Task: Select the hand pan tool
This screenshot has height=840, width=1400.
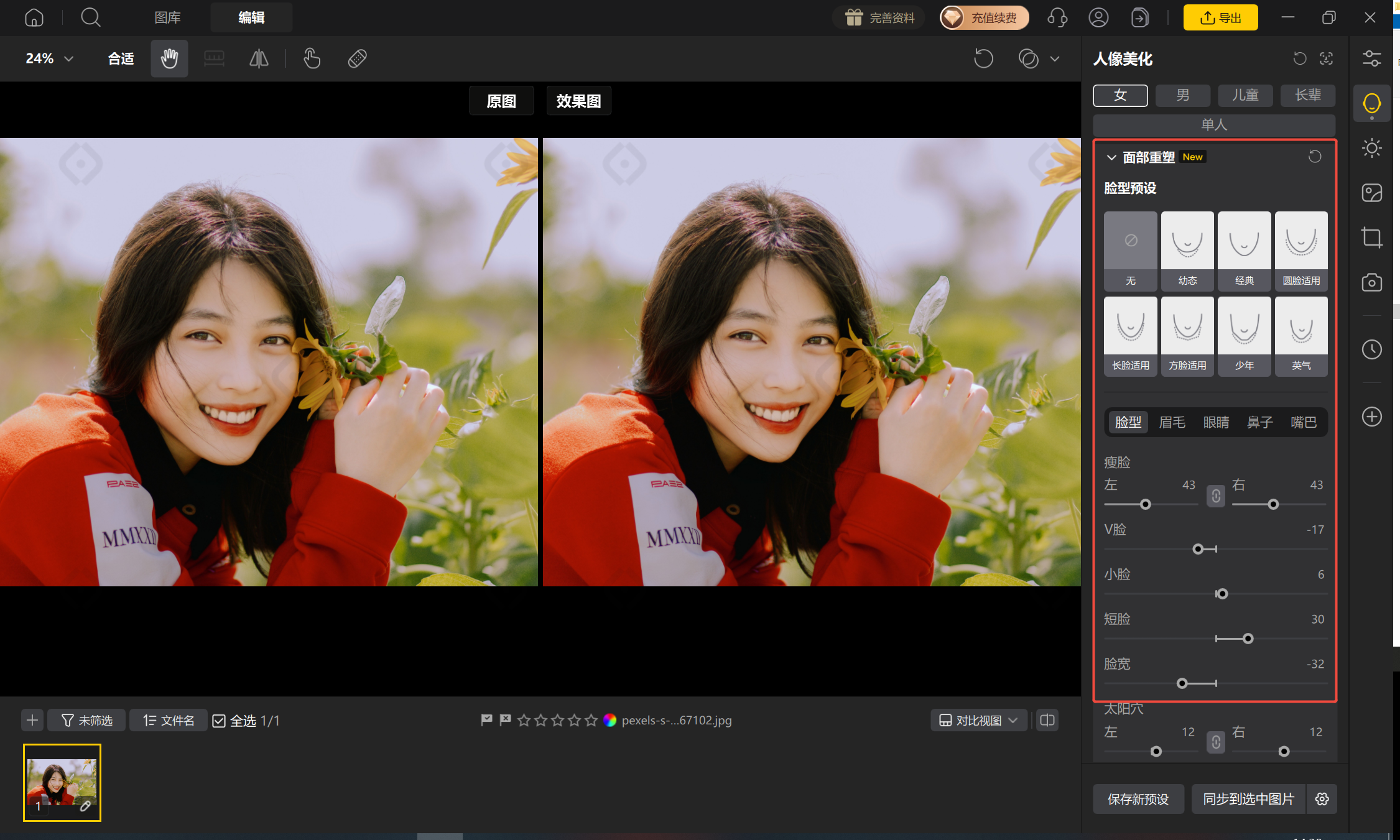Action: tap(169, 58)
